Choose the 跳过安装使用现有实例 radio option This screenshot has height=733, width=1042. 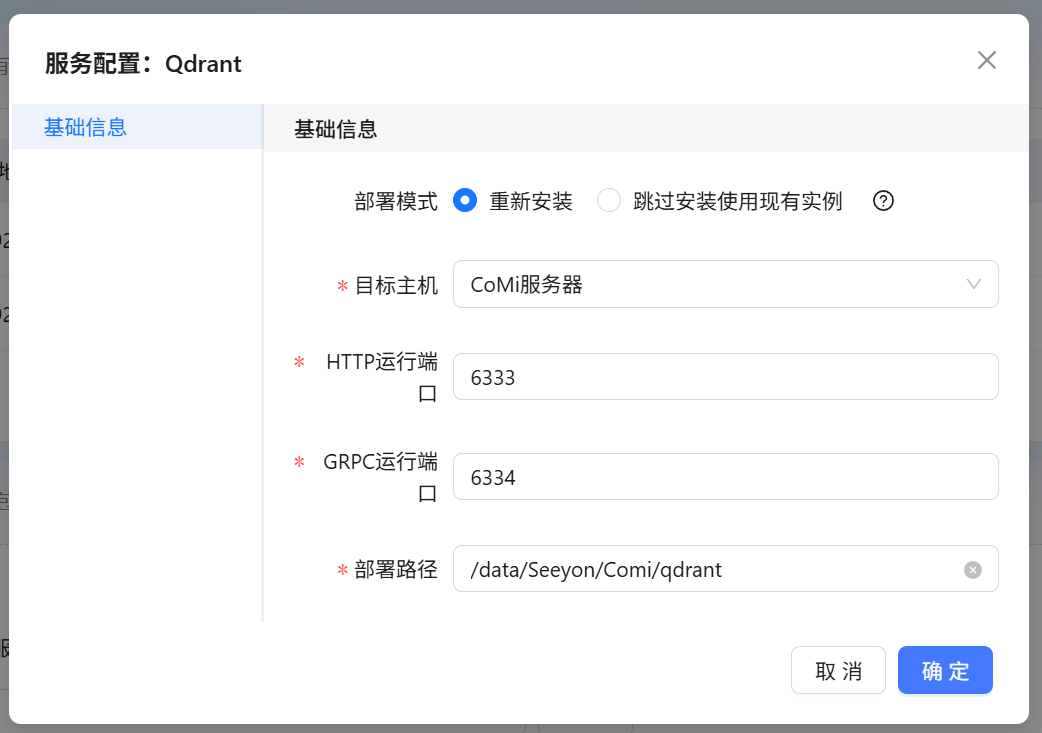pyautogui.click(x=609, y=201)
